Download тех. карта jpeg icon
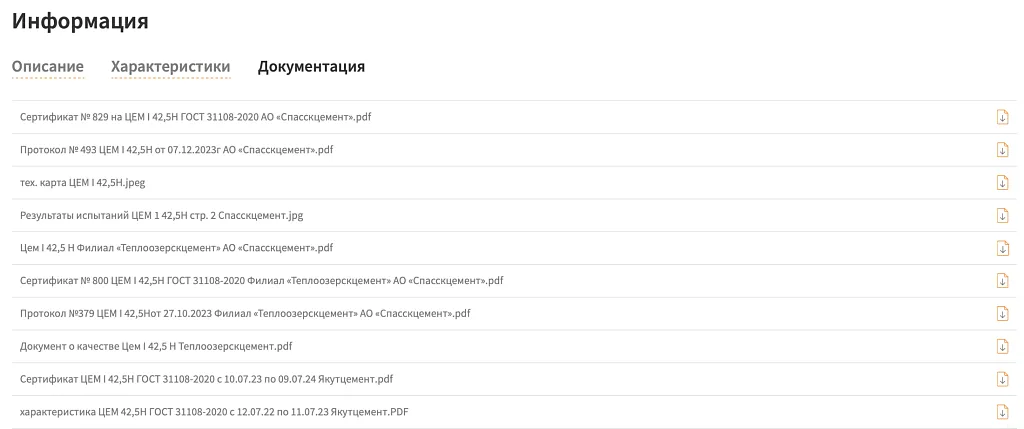 [x=1002, y=182]
